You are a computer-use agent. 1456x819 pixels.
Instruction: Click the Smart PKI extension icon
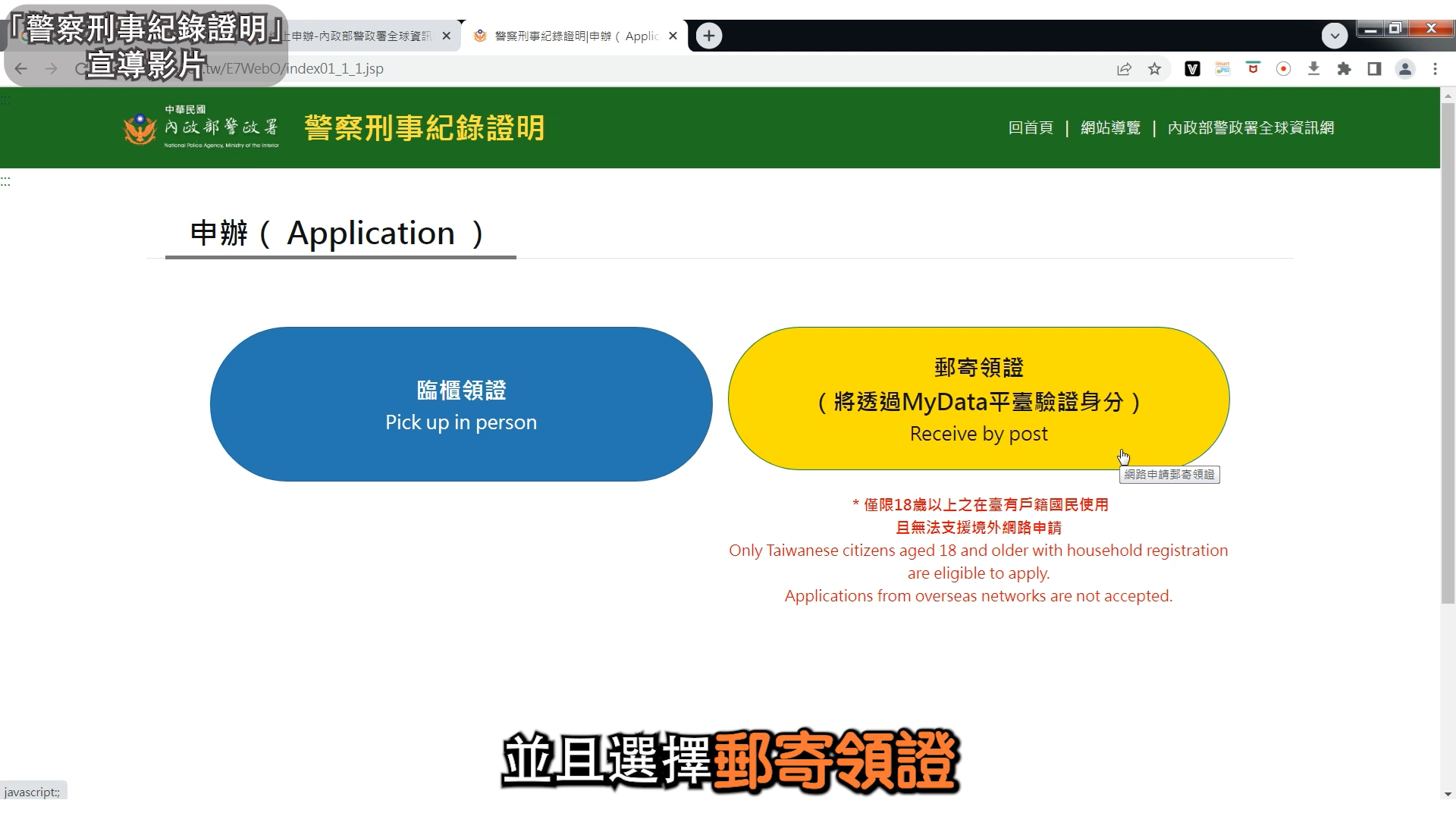coord(1222,69)
